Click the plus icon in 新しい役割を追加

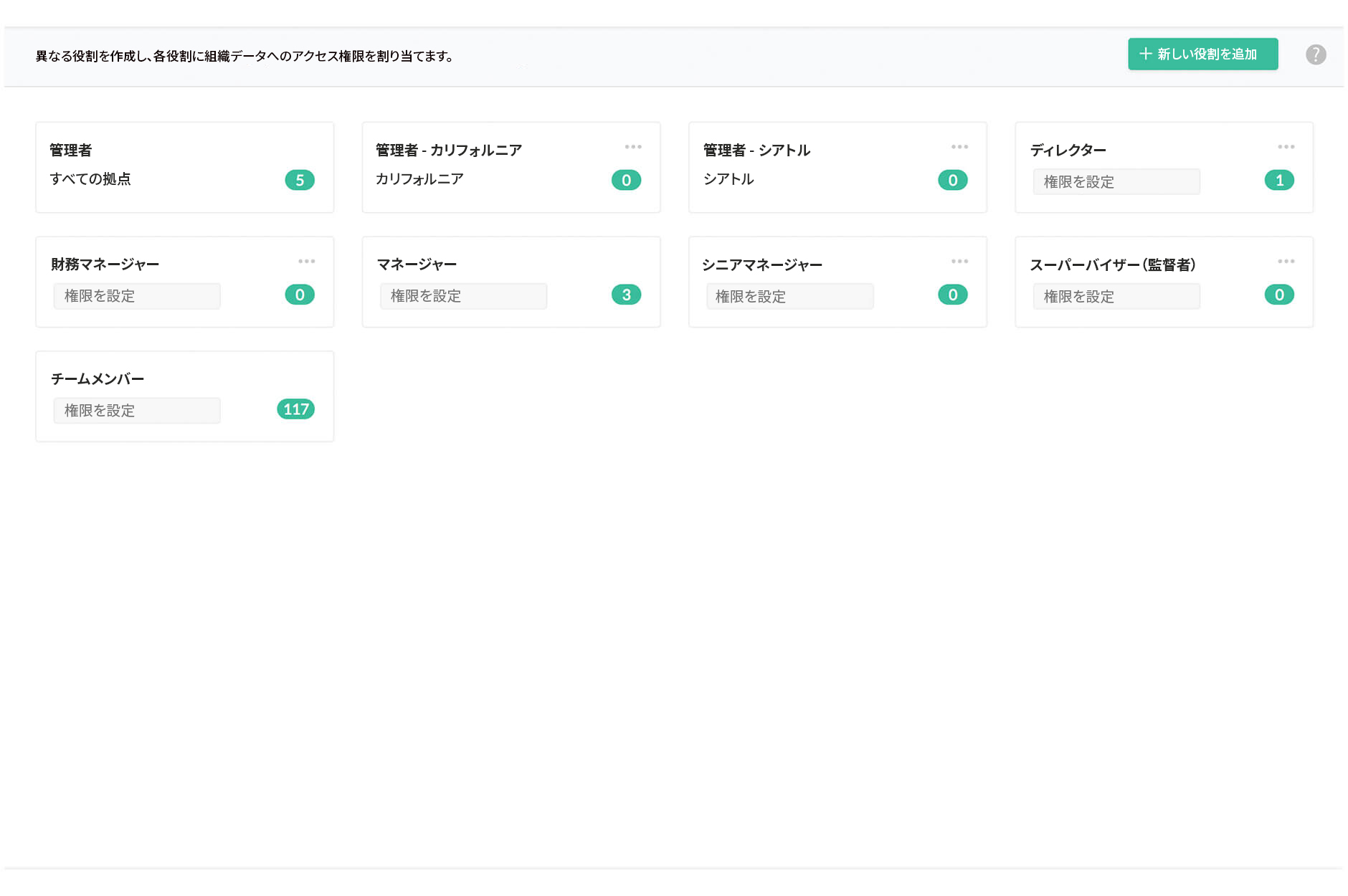pyautogui.click(x=1145, y=53)
